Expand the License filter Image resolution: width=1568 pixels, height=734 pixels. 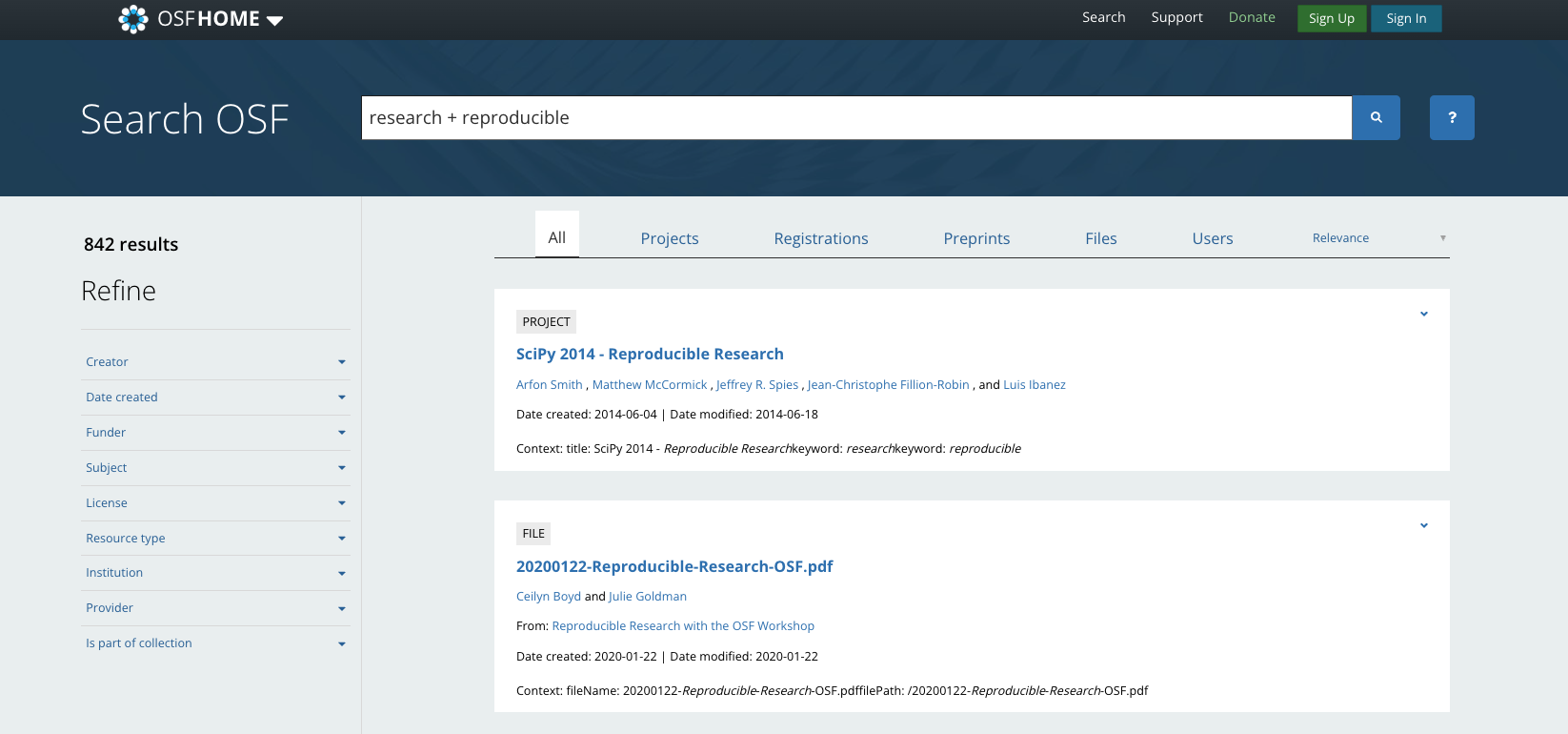(x=216, y=503)
